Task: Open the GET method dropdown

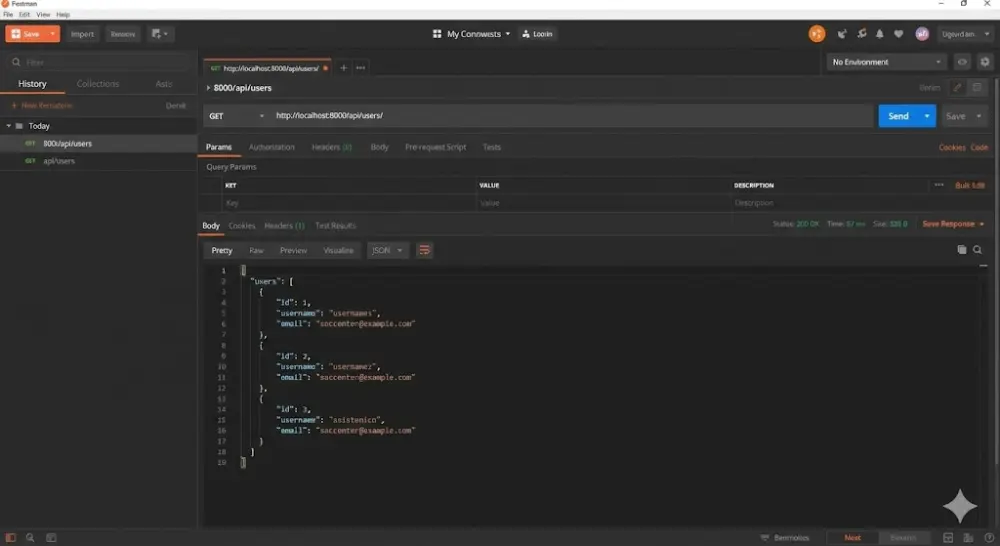Action: (235, 116)
